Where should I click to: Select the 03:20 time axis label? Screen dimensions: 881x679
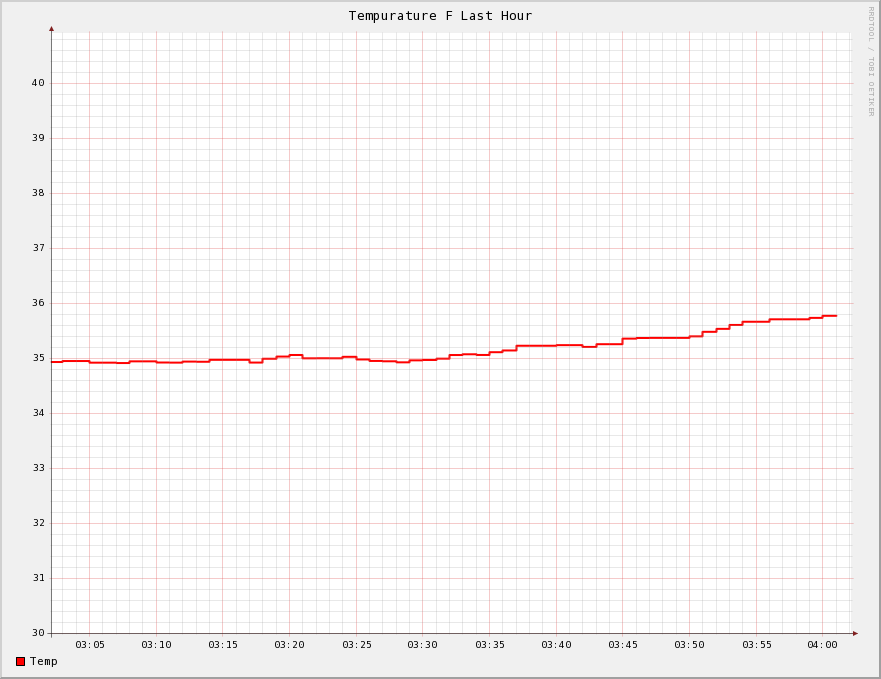coord(289,645)
